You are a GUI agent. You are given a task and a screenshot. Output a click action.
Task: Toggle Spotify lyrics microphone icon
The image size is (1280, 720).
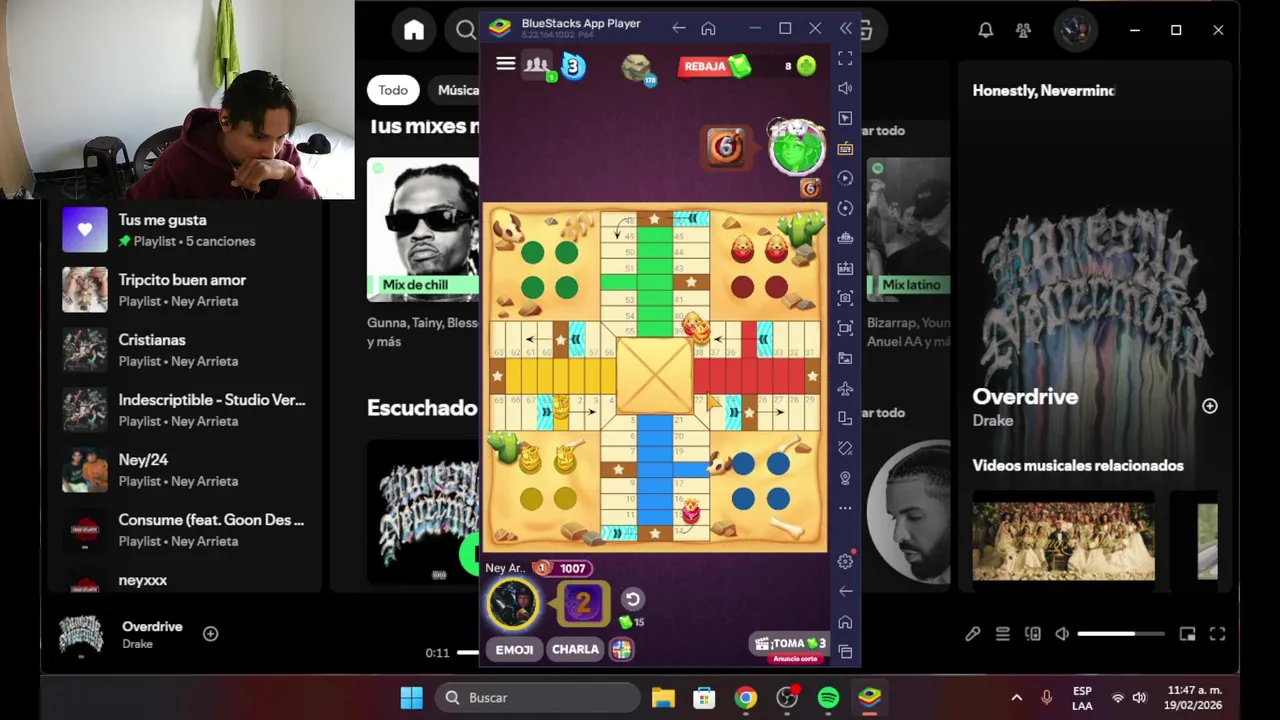tap(972, 634)
